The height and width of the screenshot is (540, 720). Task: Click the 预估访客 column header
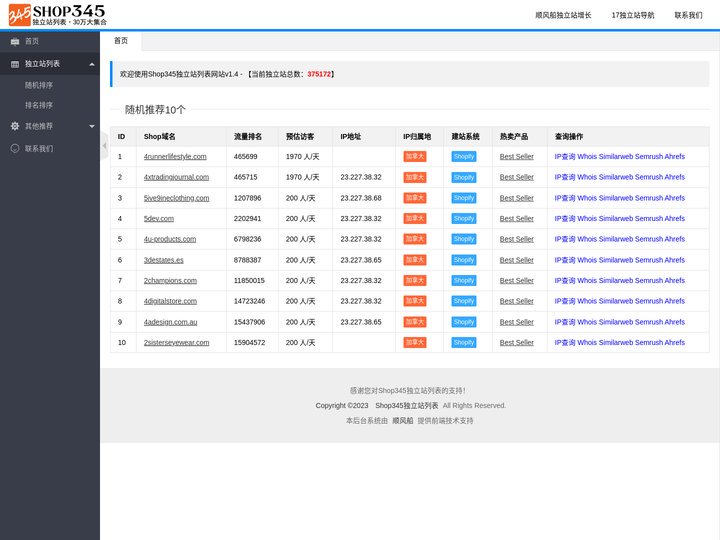point(300,136)
